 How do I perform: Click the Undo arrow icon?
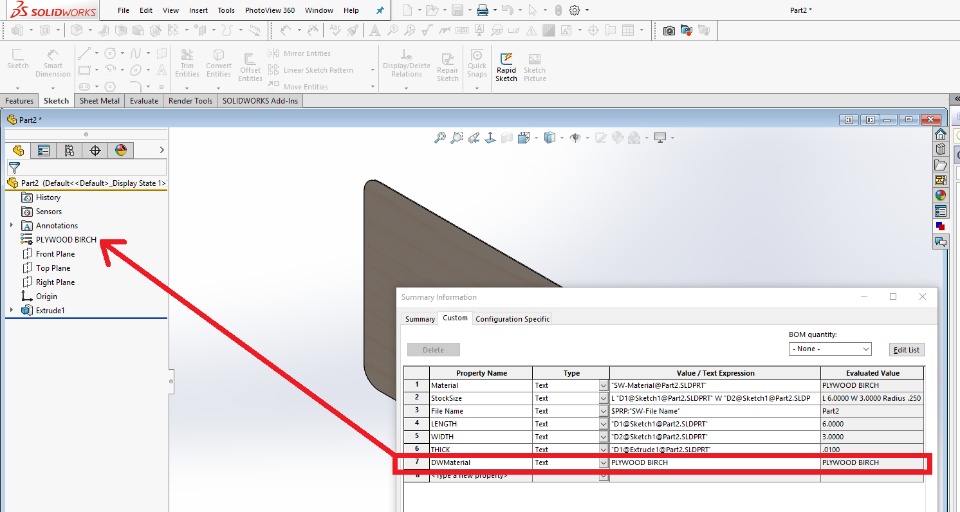coord(506,10)
